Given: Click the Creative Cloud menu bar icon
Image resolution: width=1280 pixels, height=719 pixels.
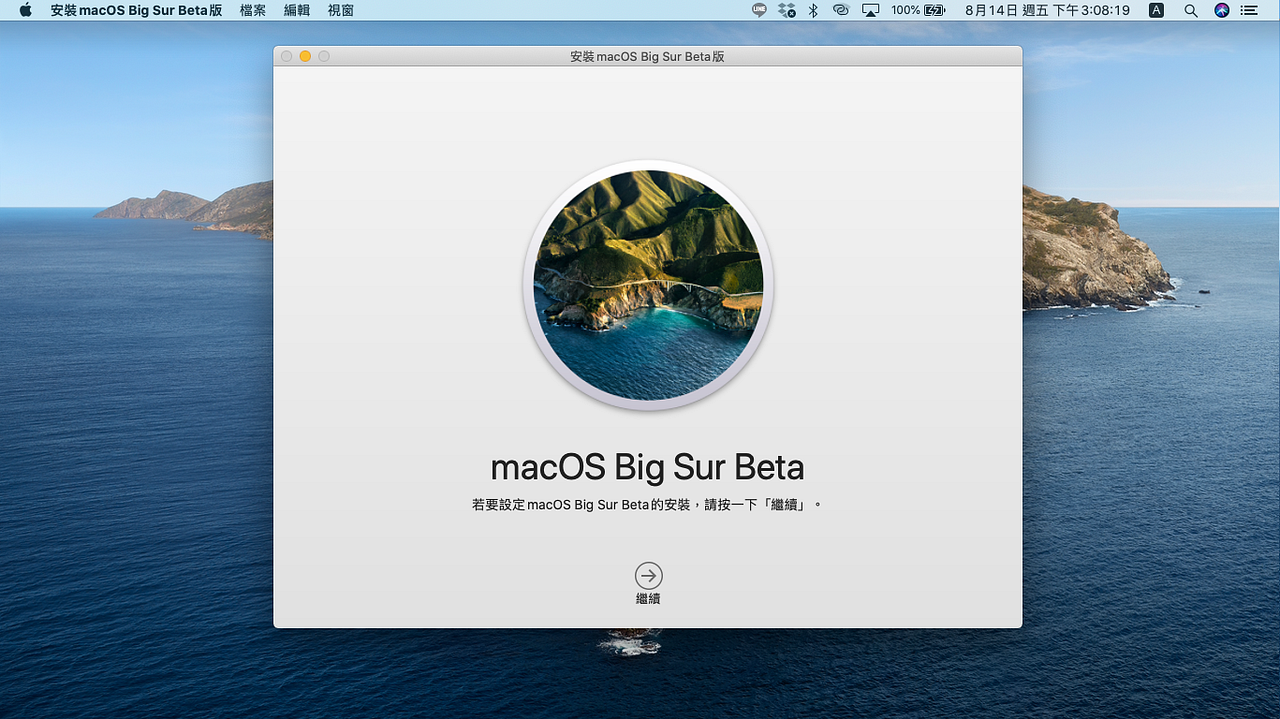Looking at the screenshot, I should click(x=841, y=10).
